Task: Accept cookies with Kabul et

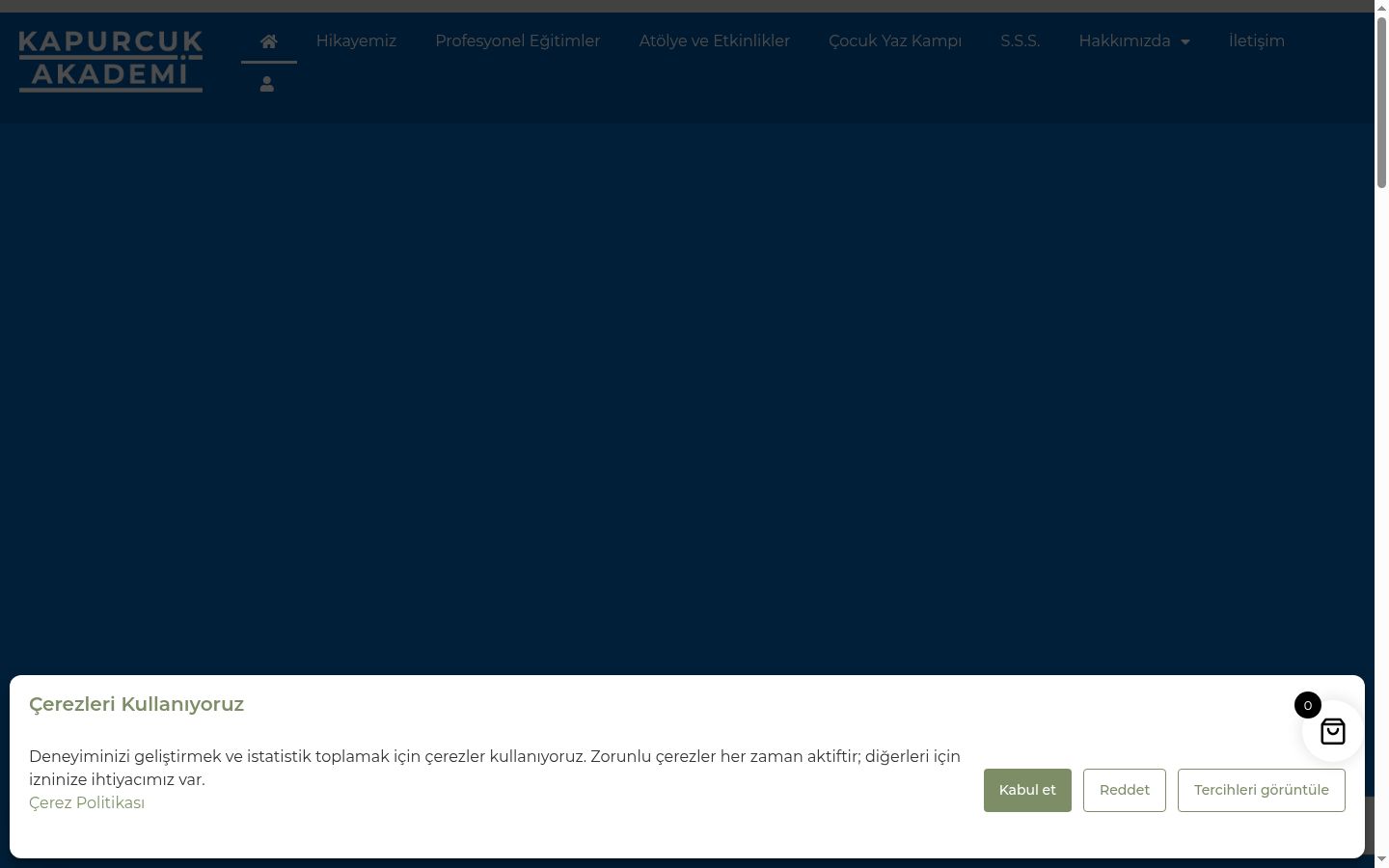Action: (x=1027, y=790)
